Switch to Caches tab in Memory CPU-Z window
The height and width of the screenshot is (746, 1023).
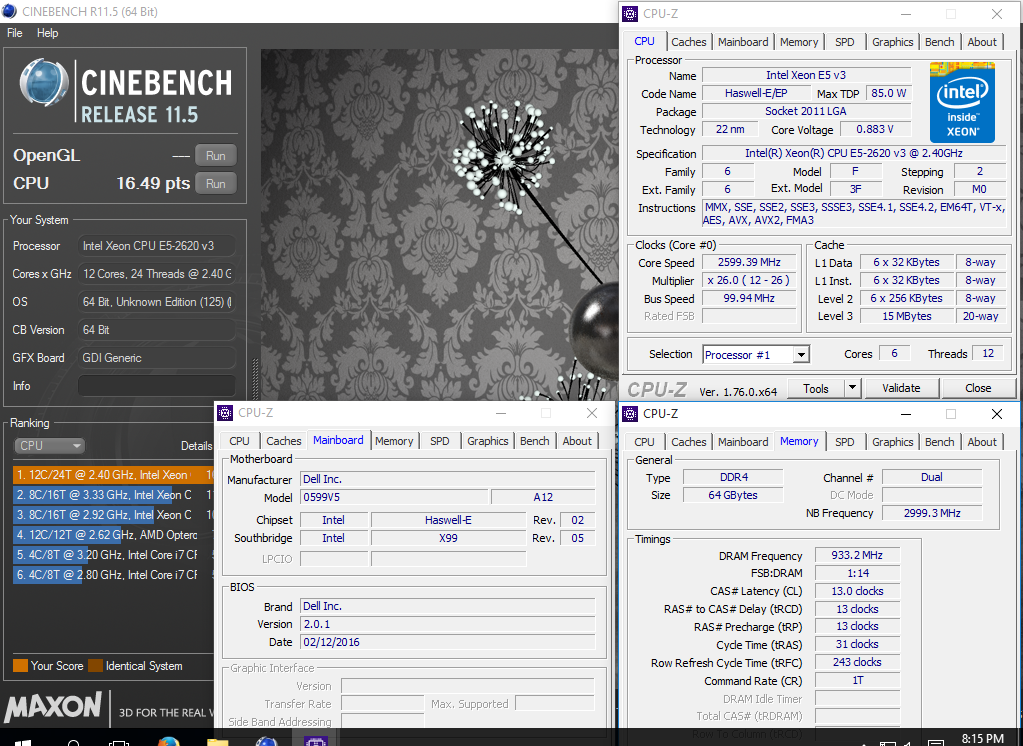[x=688, y=442]
